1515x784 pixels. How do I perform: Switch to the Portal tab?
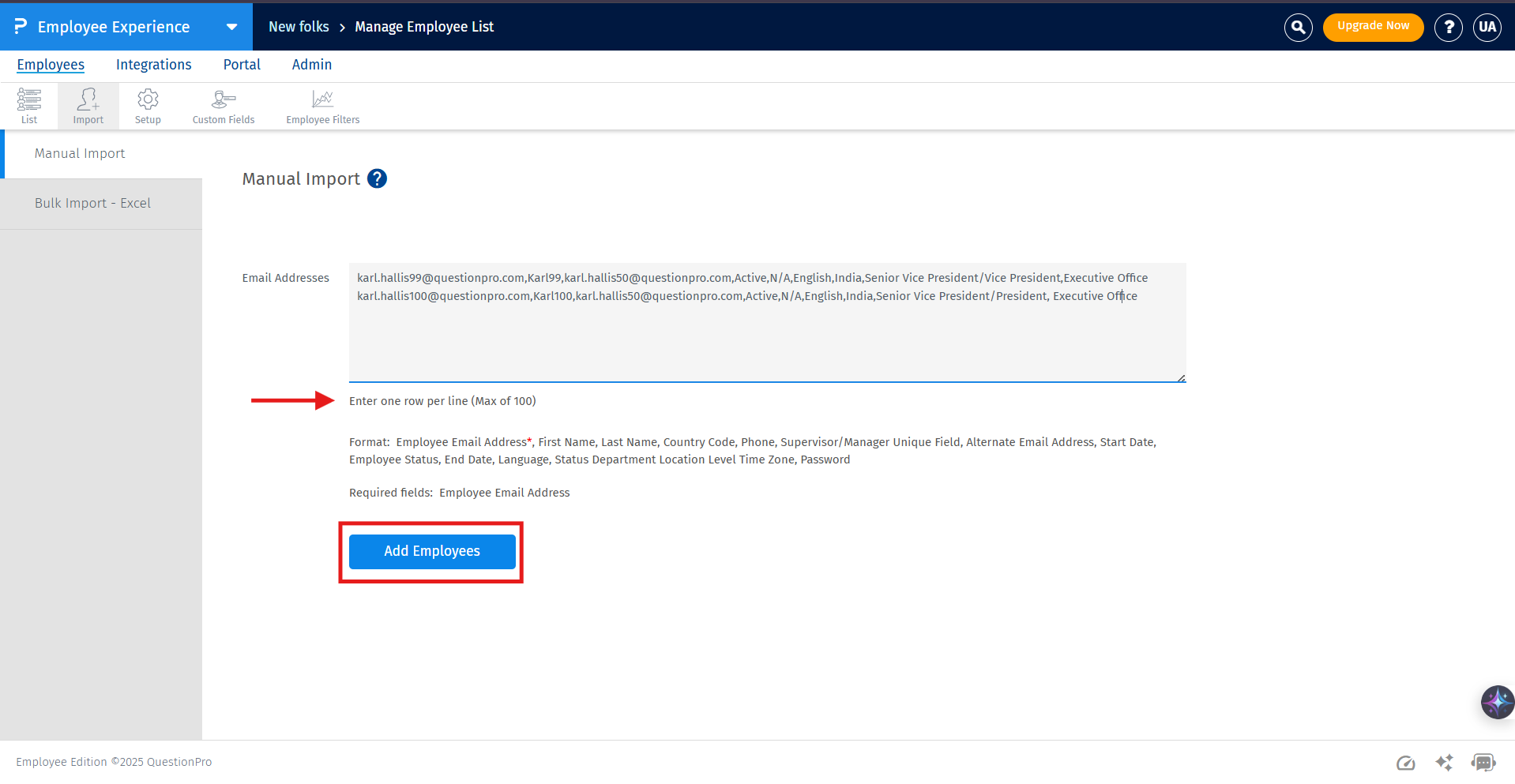[x=242, y=65]
